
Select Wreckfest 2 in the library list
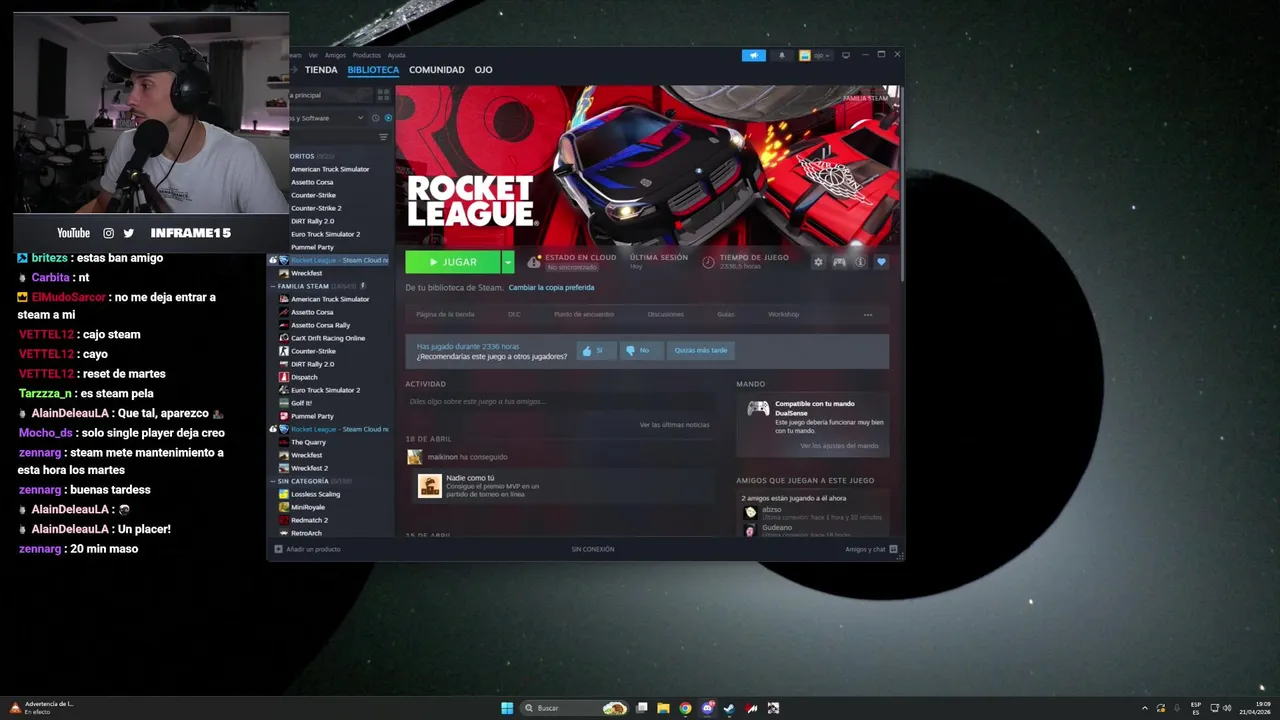[309, 468]
